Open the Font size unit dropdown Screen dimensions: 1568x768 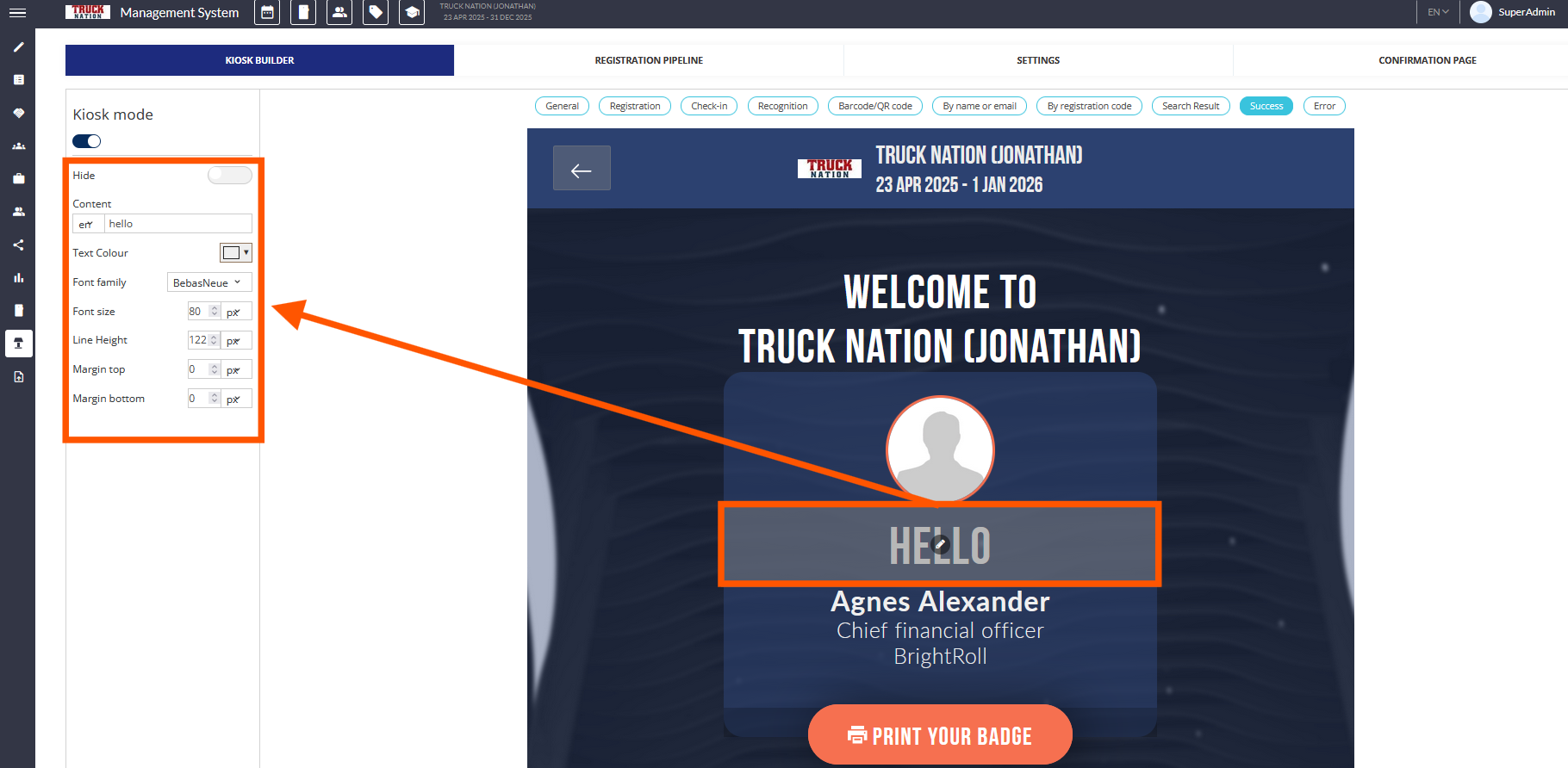236,312
